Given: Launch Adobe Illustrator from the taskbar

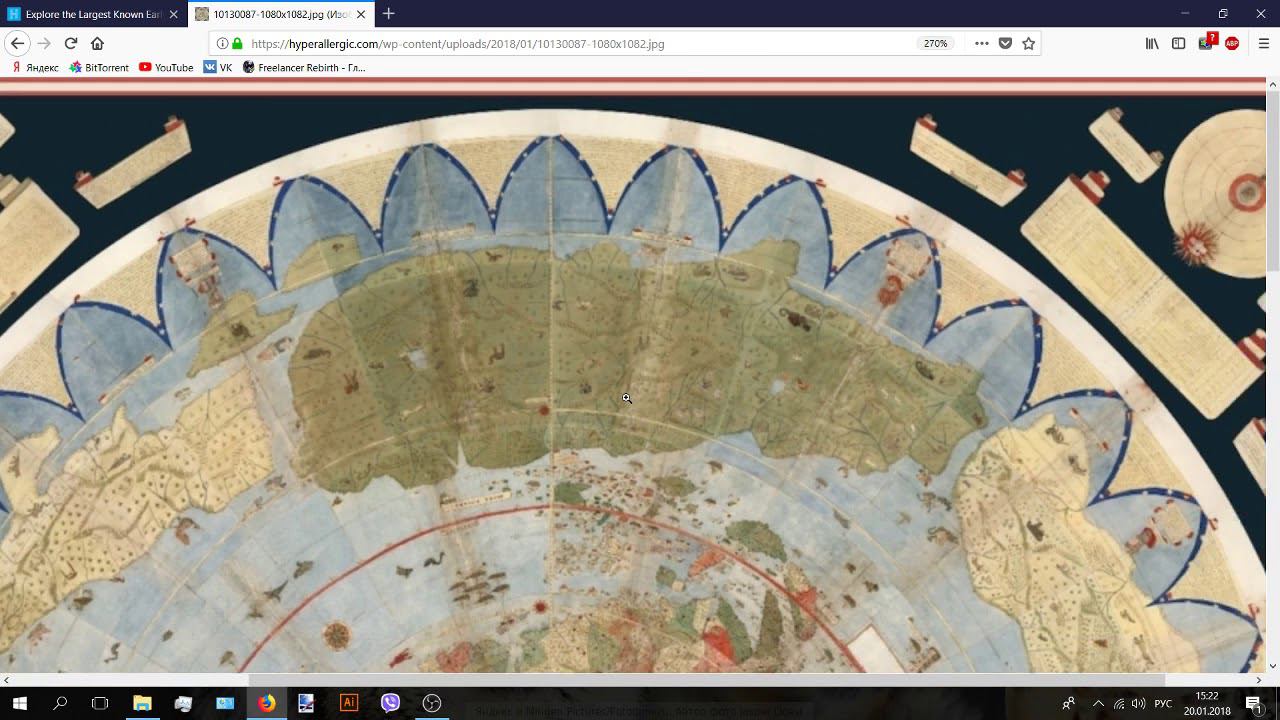Looking at the screenshot, I should click(x=348, y=703).
